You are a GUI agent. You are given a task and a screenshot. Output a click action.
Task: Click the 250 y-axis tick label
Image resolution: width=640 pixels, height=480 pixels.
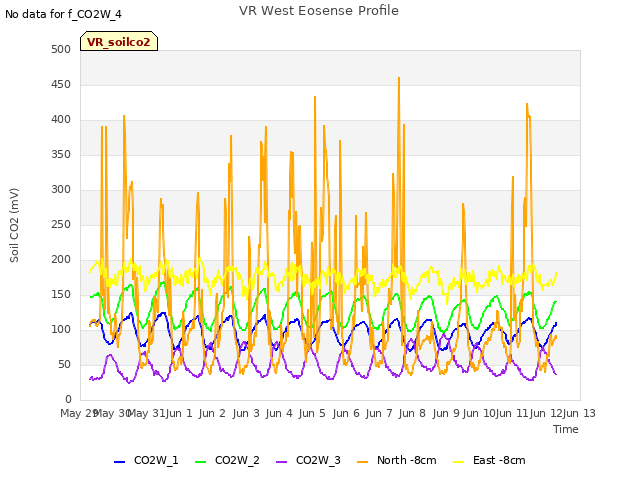coord(61,224)
